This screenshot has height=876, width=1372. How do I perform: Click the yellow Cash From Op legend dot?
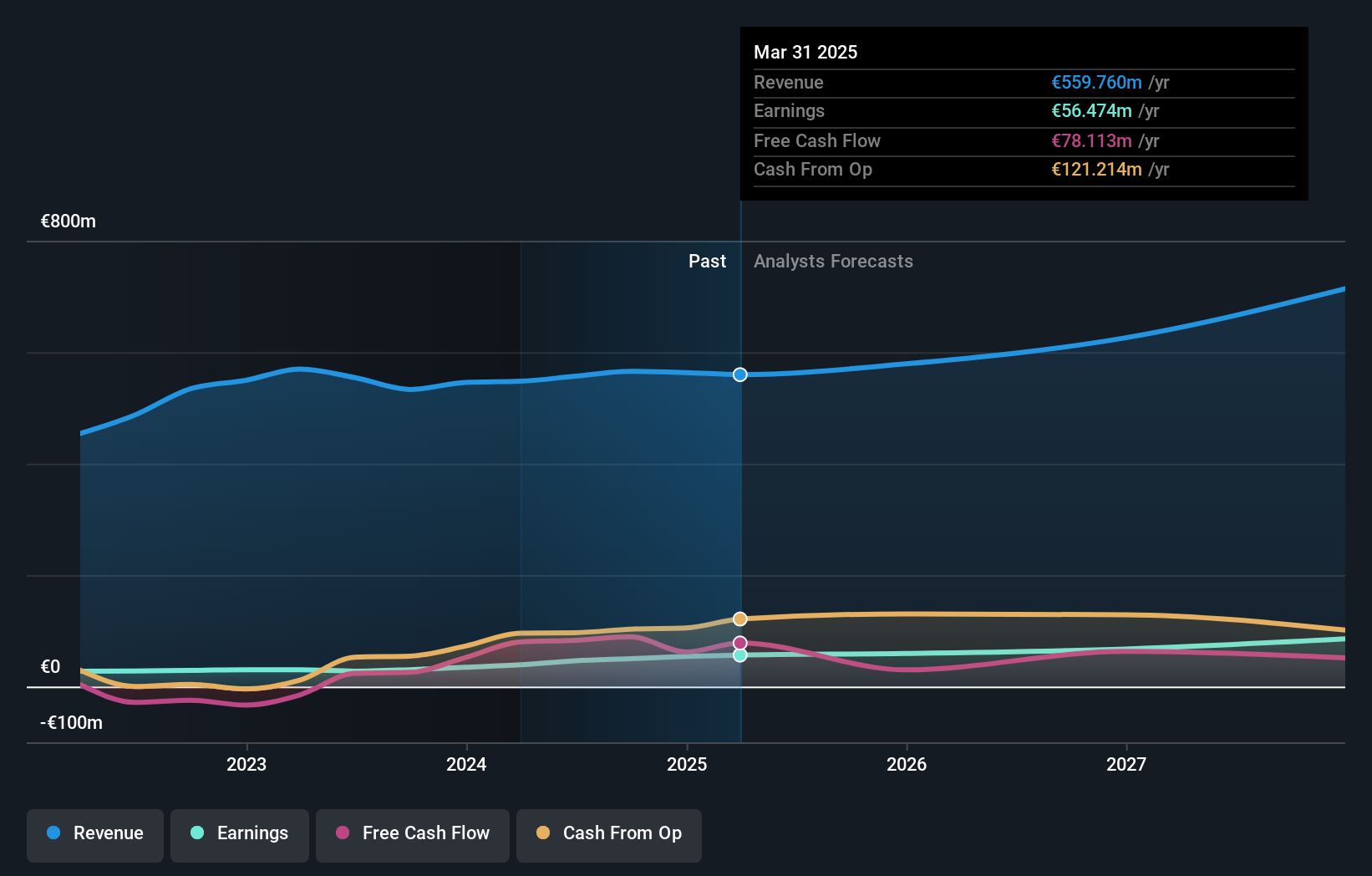(543, 833)
